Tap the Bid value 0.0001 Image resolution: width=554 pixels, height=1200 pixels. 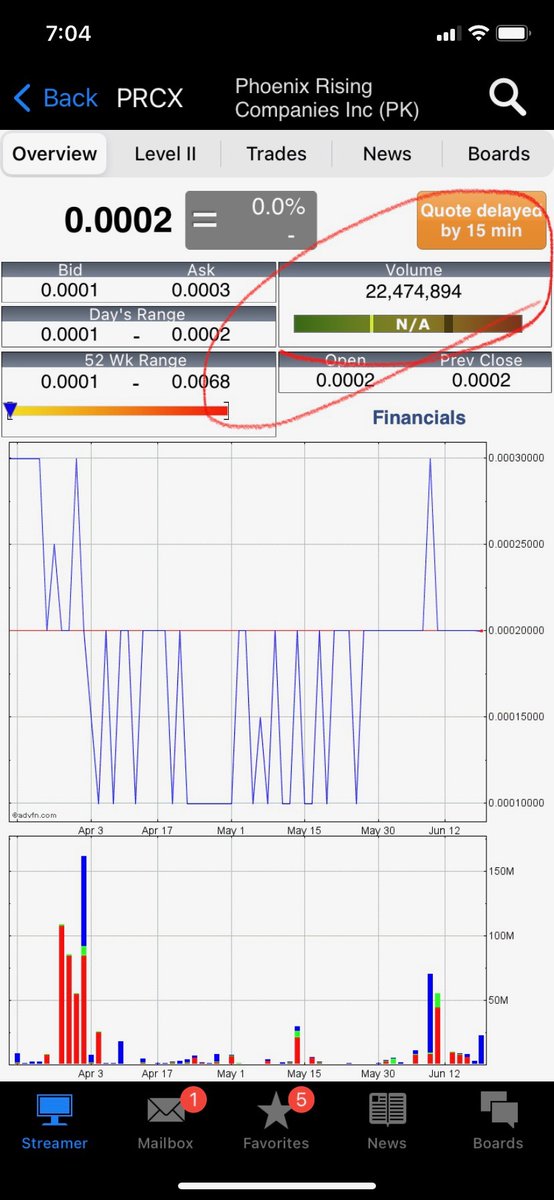(x=70, y=290)
